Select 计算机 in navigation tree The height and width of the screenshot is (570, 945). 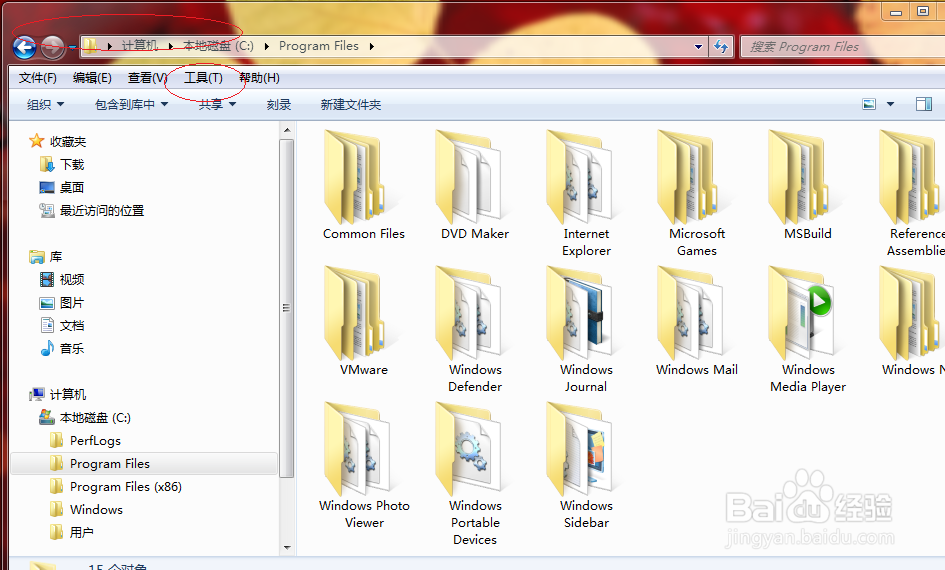click(x=68, y=394)
